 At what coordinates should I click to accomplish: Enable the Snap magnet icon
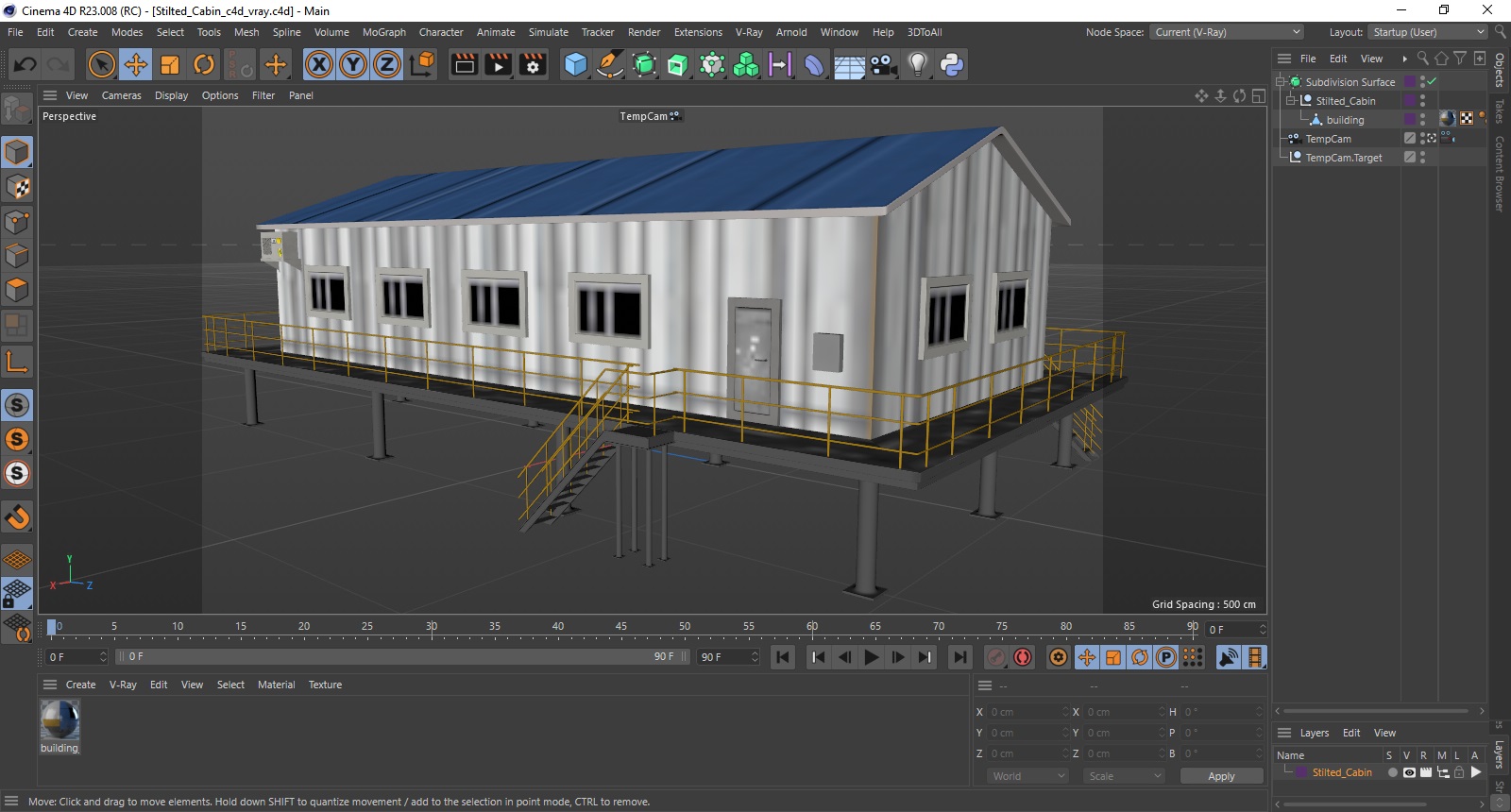[17, 516]
